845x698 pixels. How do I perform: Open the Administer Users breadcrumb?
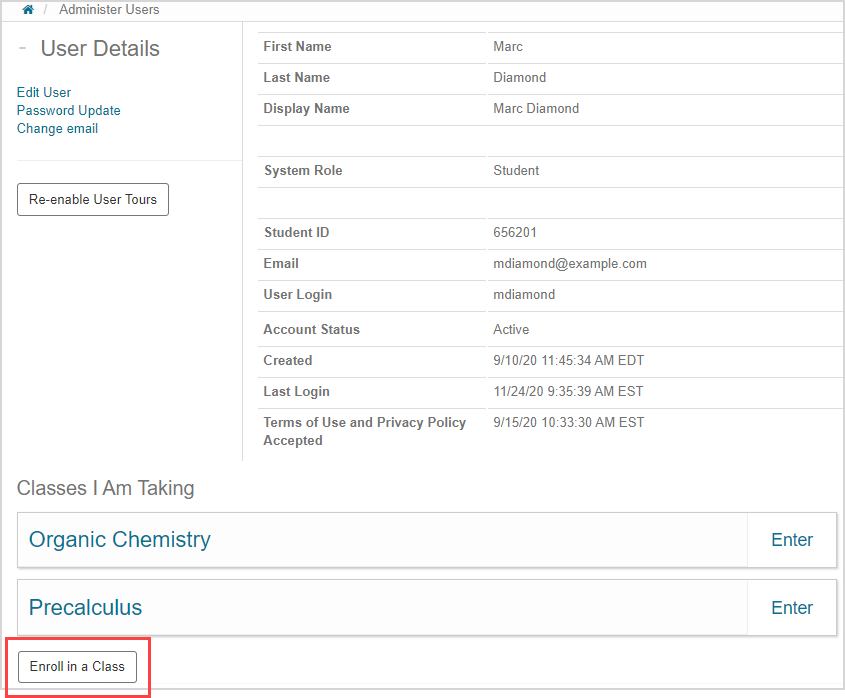(x=109, y=10)
